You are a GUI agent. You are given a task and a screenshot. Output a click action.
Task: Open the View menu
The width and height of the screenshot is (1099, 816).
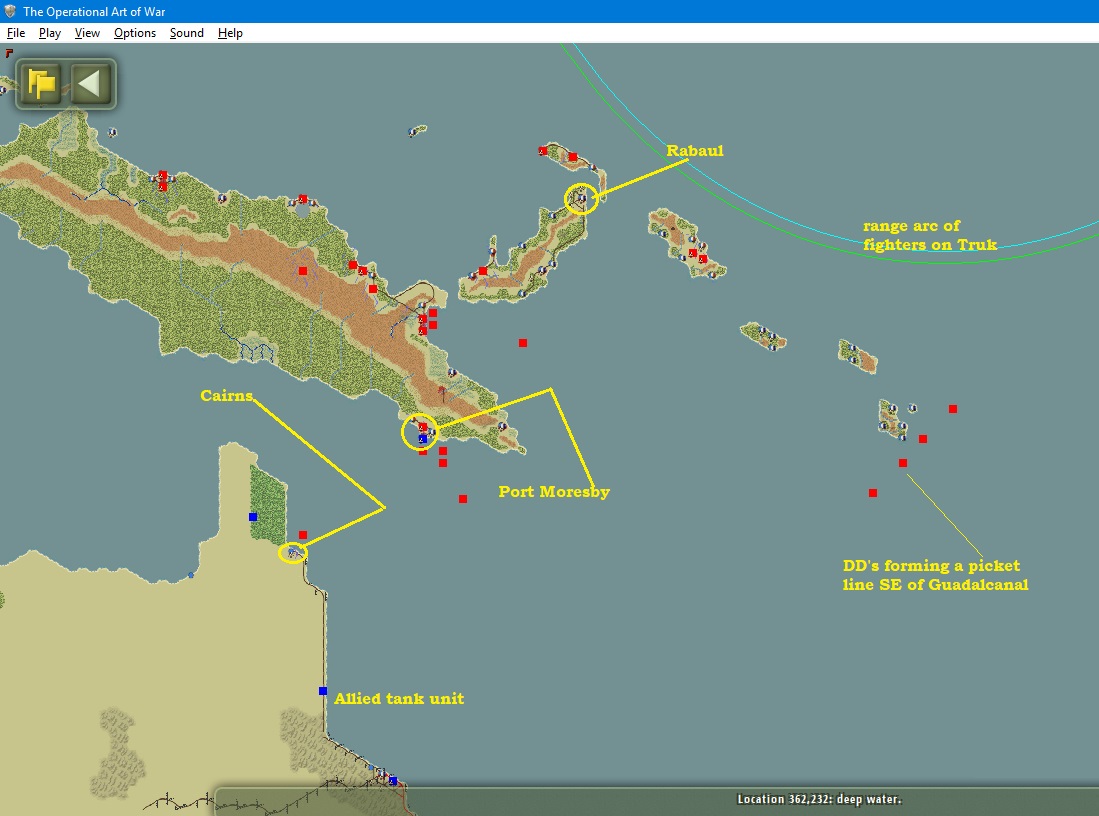click(x=87, y=33)
